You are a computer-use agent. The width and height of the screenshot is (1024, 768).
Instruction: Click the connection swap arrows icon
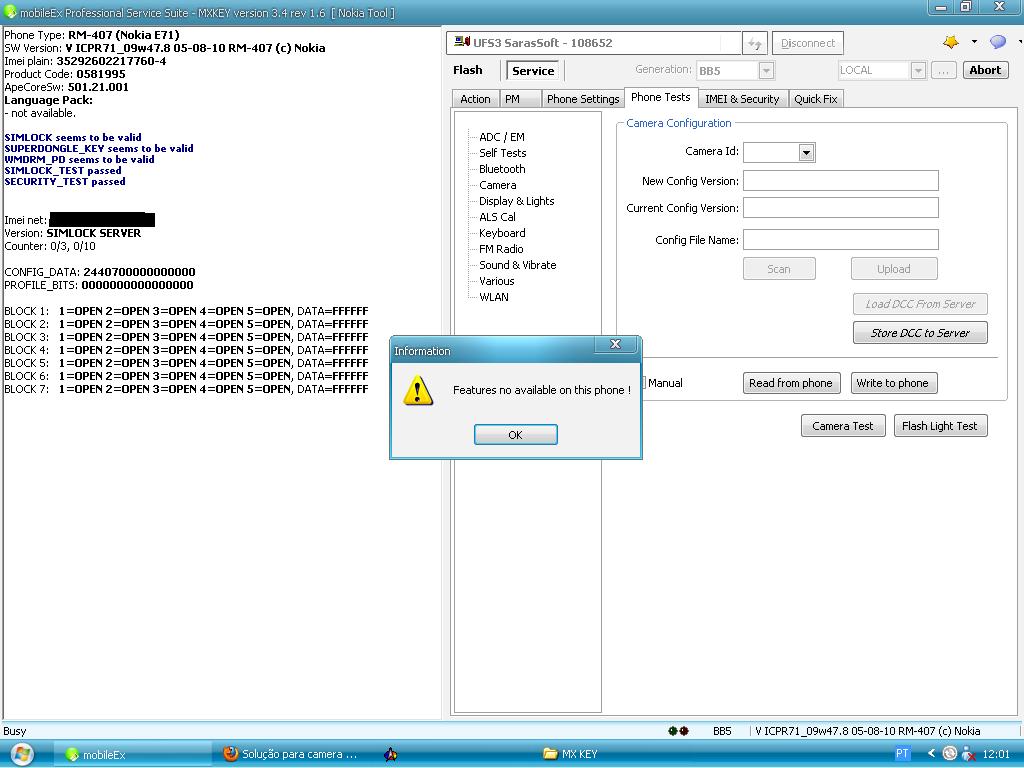[x=754, y=43]
